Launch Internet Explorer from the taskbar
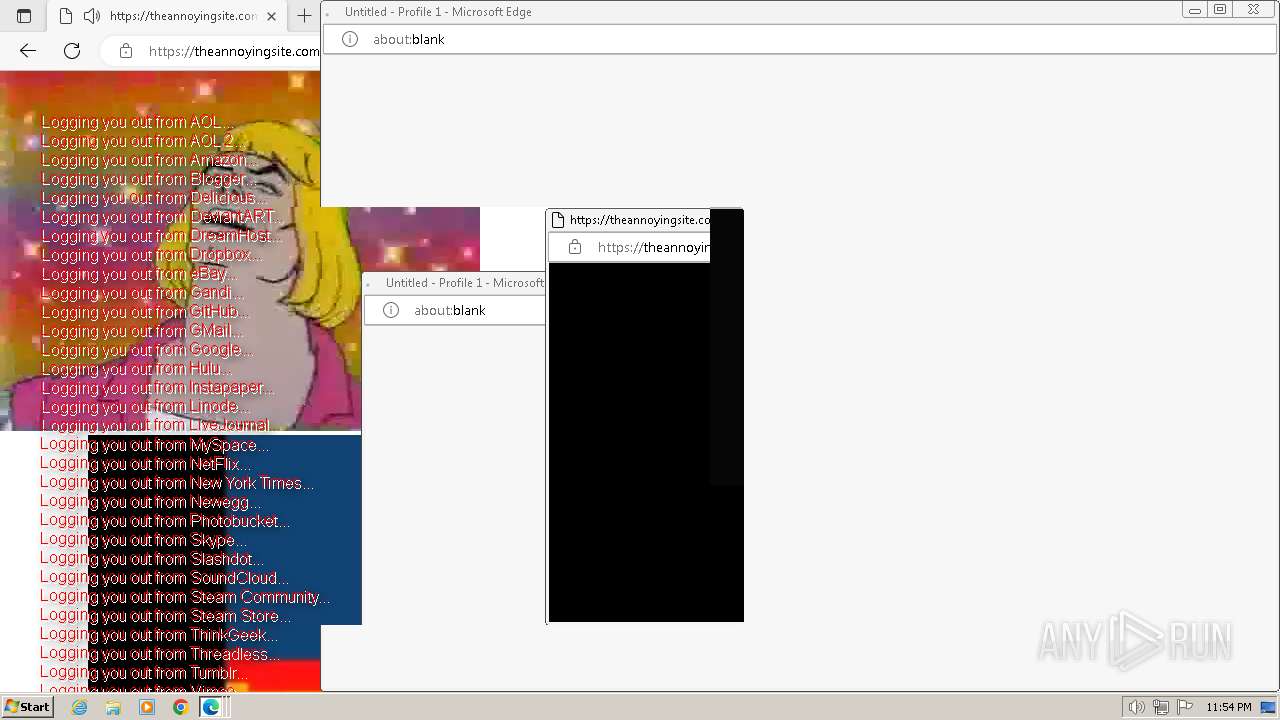Screen dimensions: 1280x720 (80, 707)
